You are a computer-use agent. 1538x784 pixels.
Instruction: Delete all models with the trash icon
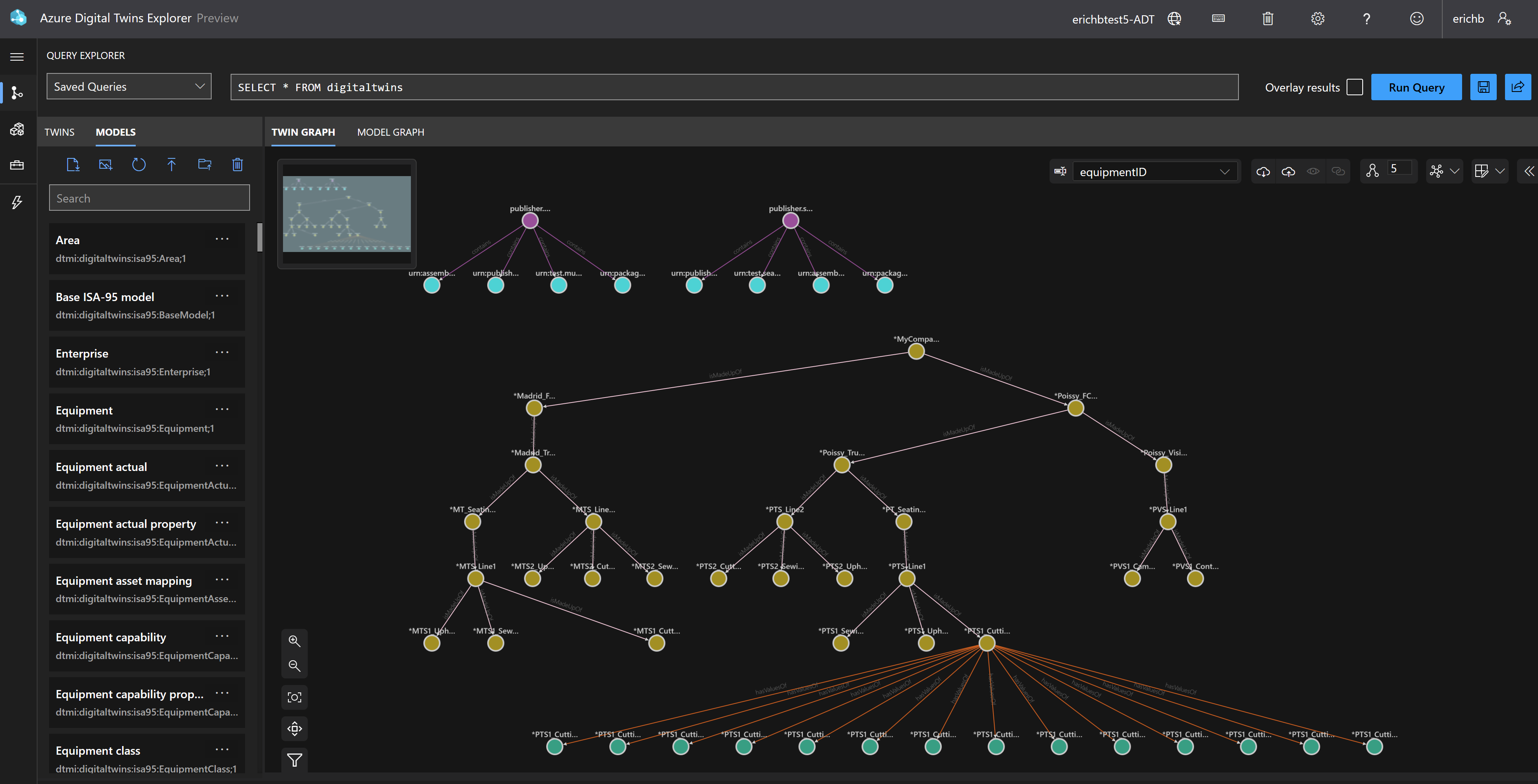pos(237,165)
